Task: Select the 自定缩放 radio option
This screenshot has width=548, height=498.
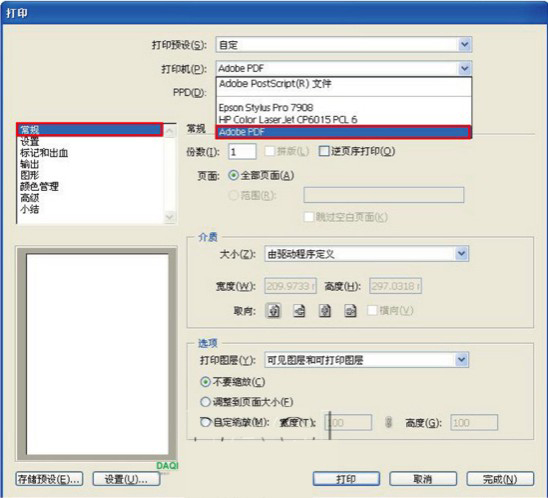Action: click(x=205, y=422)
